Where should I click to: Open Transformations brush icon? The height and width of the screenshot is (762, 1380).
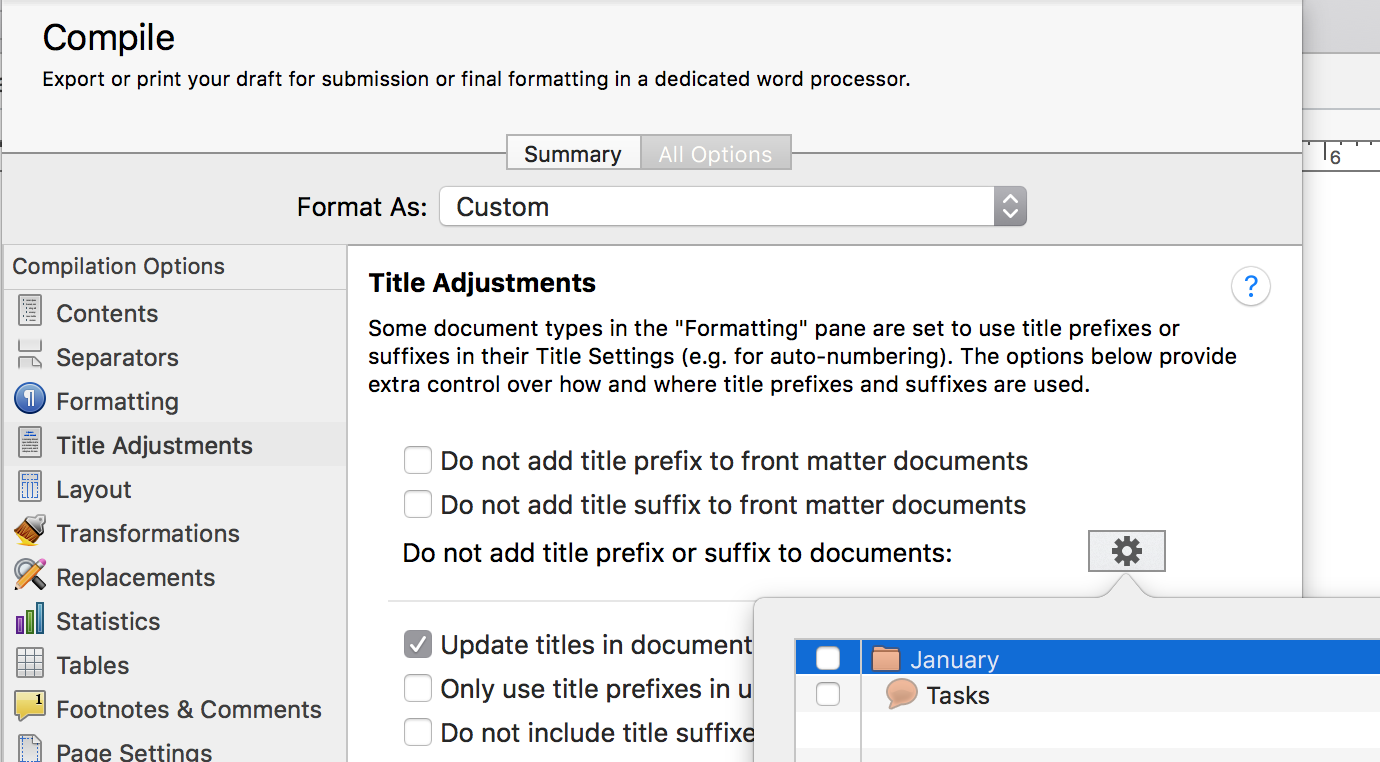[x=30, y=532]
